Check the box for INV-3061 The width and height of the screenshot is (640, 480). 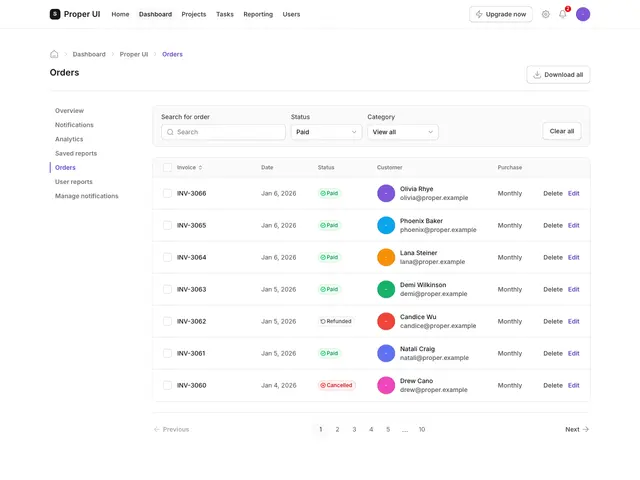coord(167,353)
